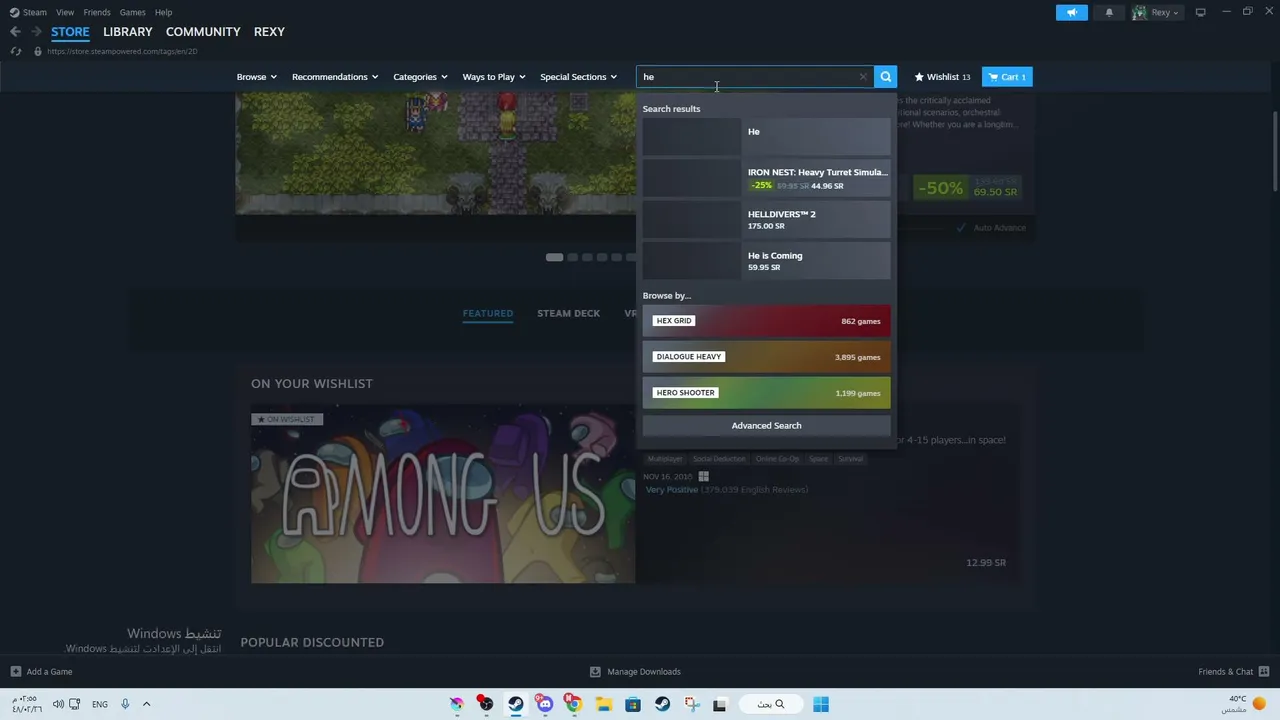This screenshot has height=720, width=1280.
Task: Open the Friends menu
Action: coord(97,12)
